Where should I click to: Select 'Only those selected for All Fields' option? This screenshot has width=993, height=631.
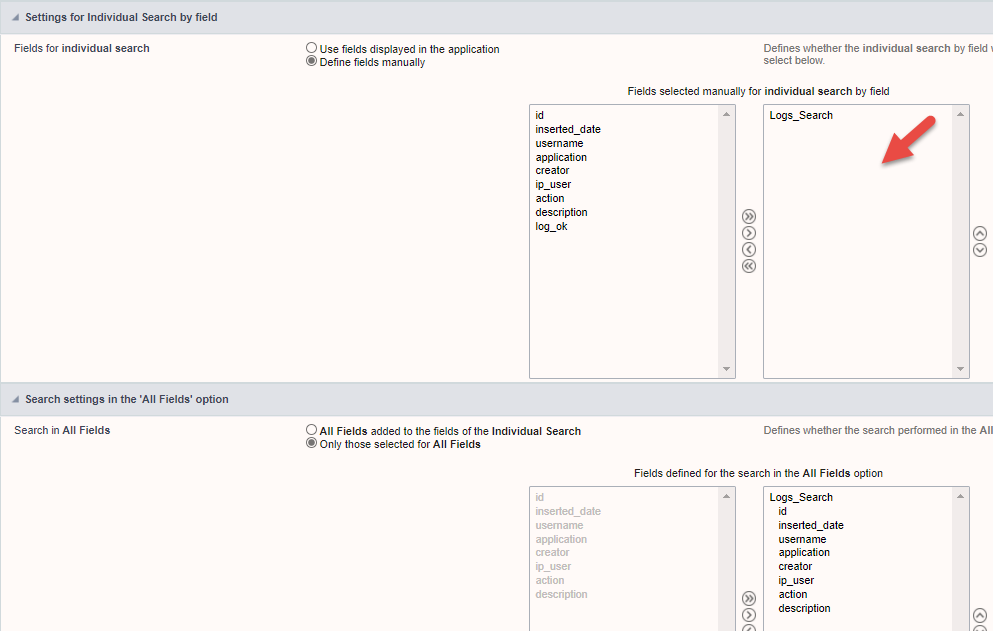pyautogui.click(x=312, y=444)
